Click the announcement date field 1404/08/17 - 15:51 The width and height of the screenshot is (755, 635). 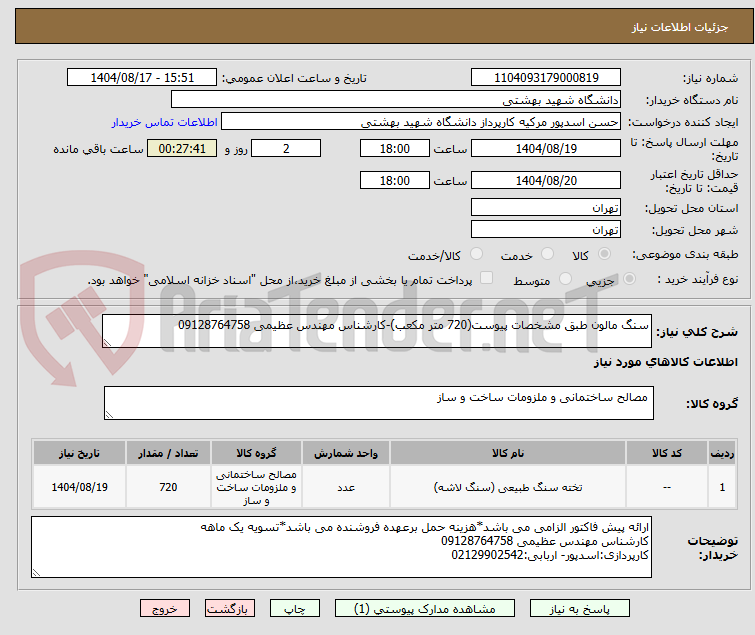(142, 78)
